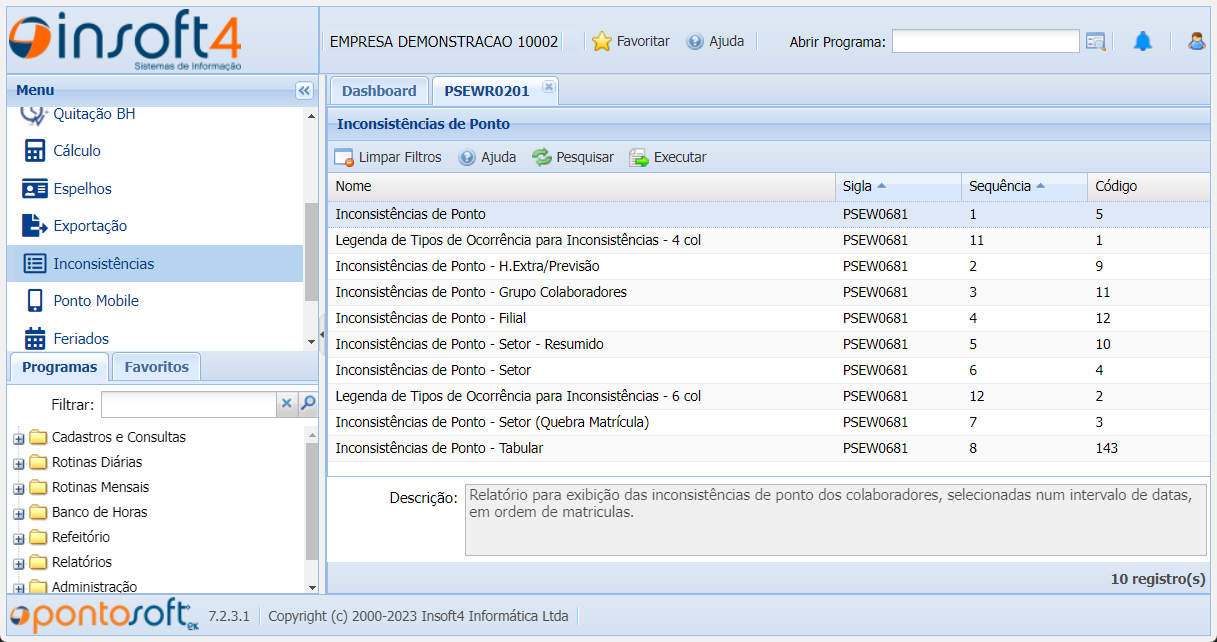Open Ponto Mobile in the menu
1217x642 pixels.
[96, 301]
